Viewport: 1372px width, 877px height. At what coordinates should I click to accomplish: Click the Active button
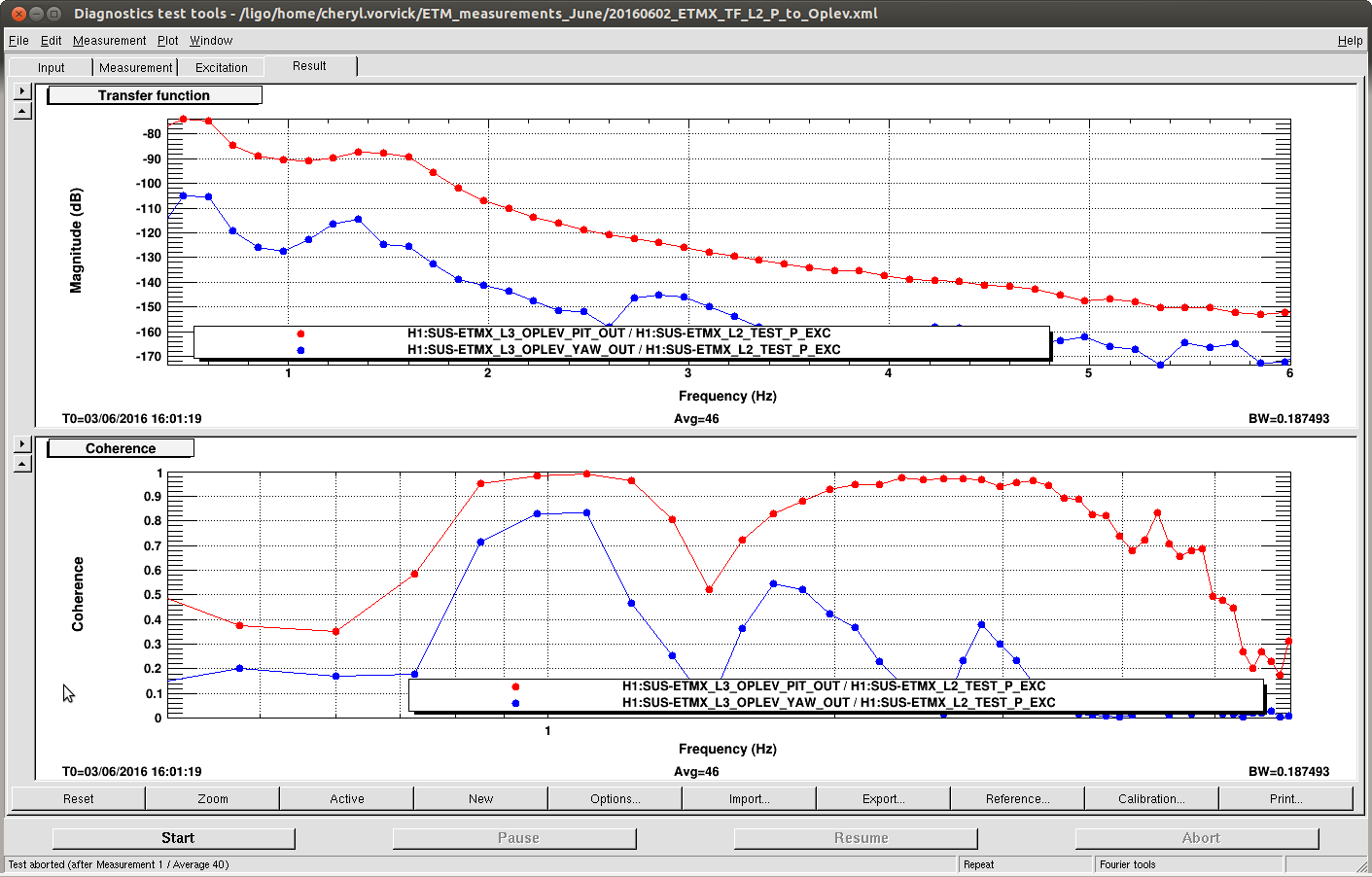pyautogui.click(x=346, y=798)
